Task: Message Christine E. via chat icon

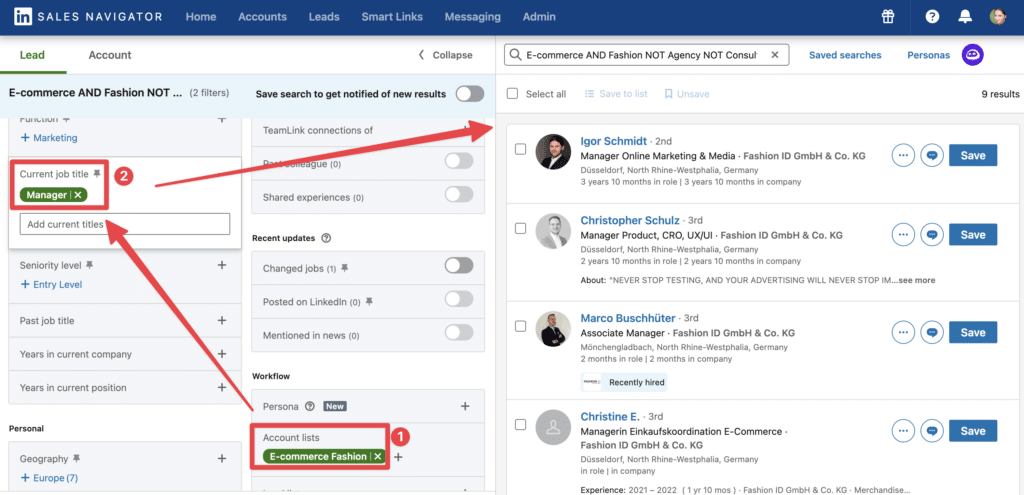Action: (x=932, y=431)
